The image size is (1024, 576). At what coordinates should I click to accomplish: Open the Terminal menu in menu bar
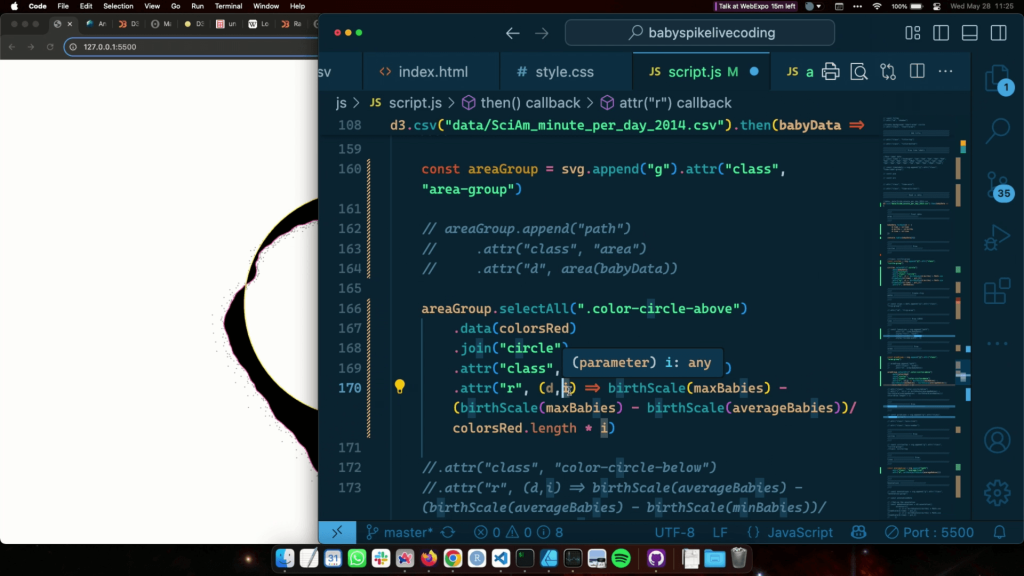pos(228,6)
